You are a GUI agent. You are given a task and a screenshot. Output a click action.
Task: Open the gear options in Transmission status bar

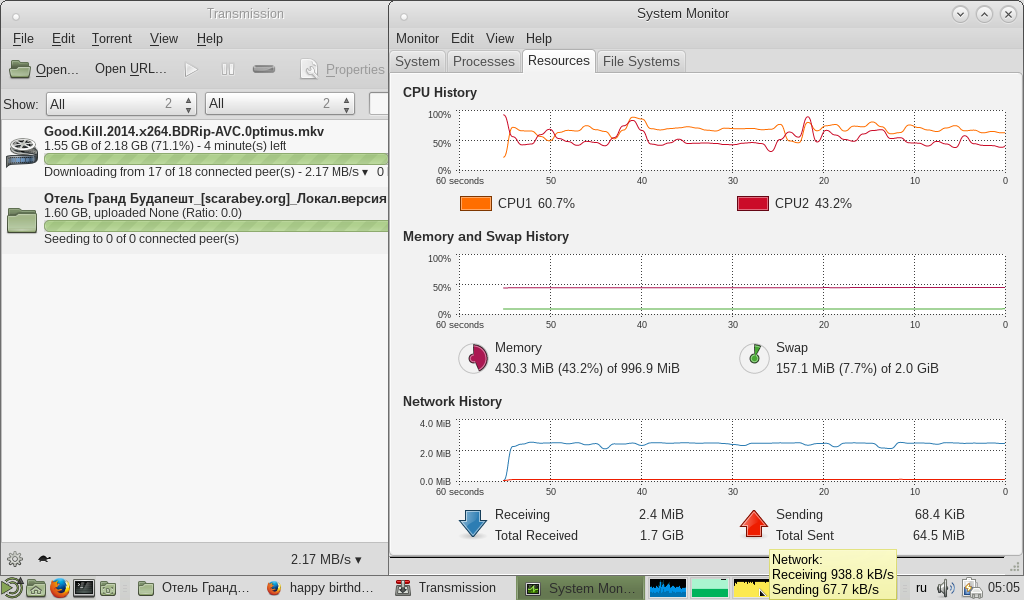coord(15,559)
